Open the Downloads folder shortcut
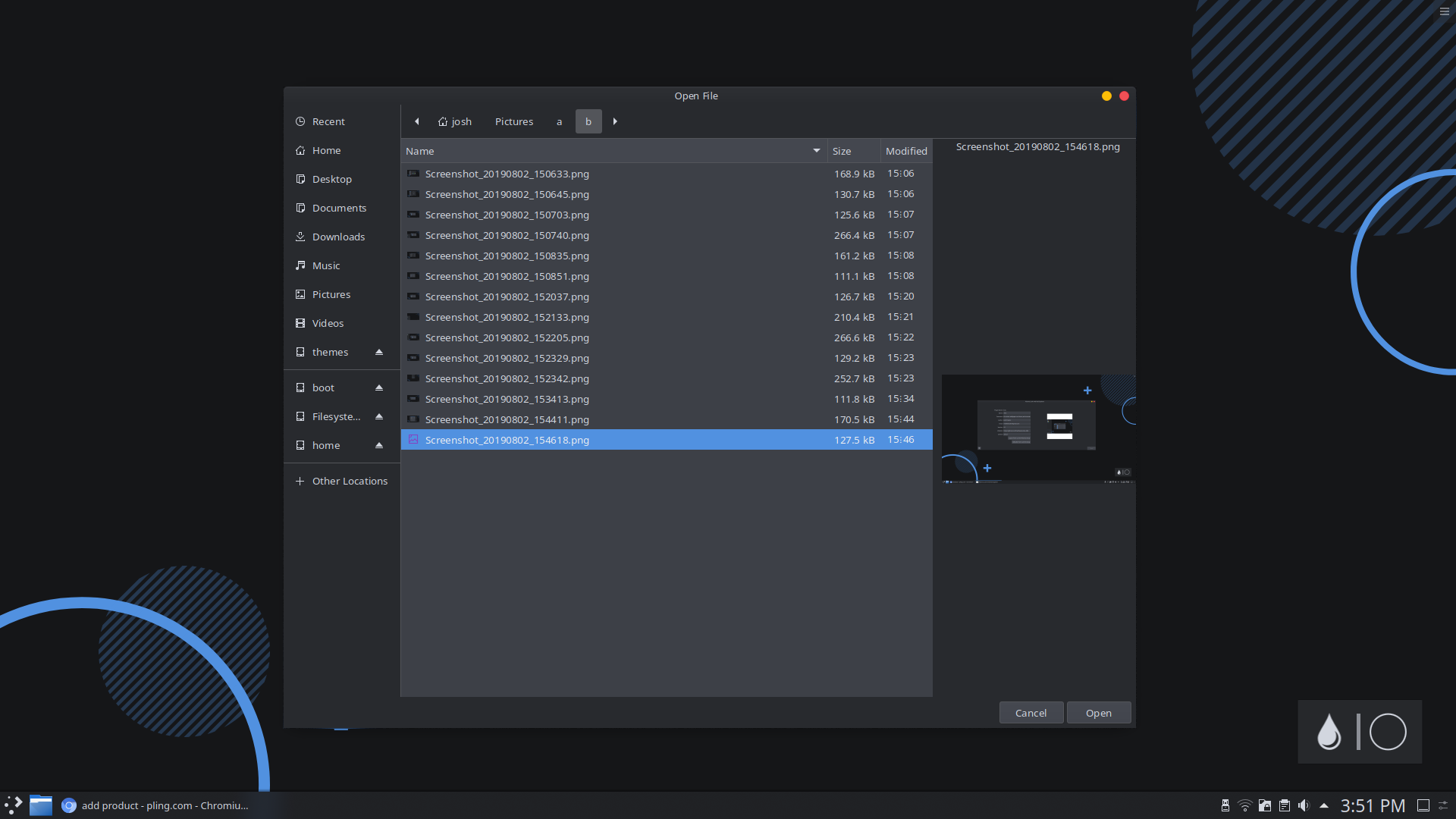This screenshot has width=1456, height=819. 342,237
